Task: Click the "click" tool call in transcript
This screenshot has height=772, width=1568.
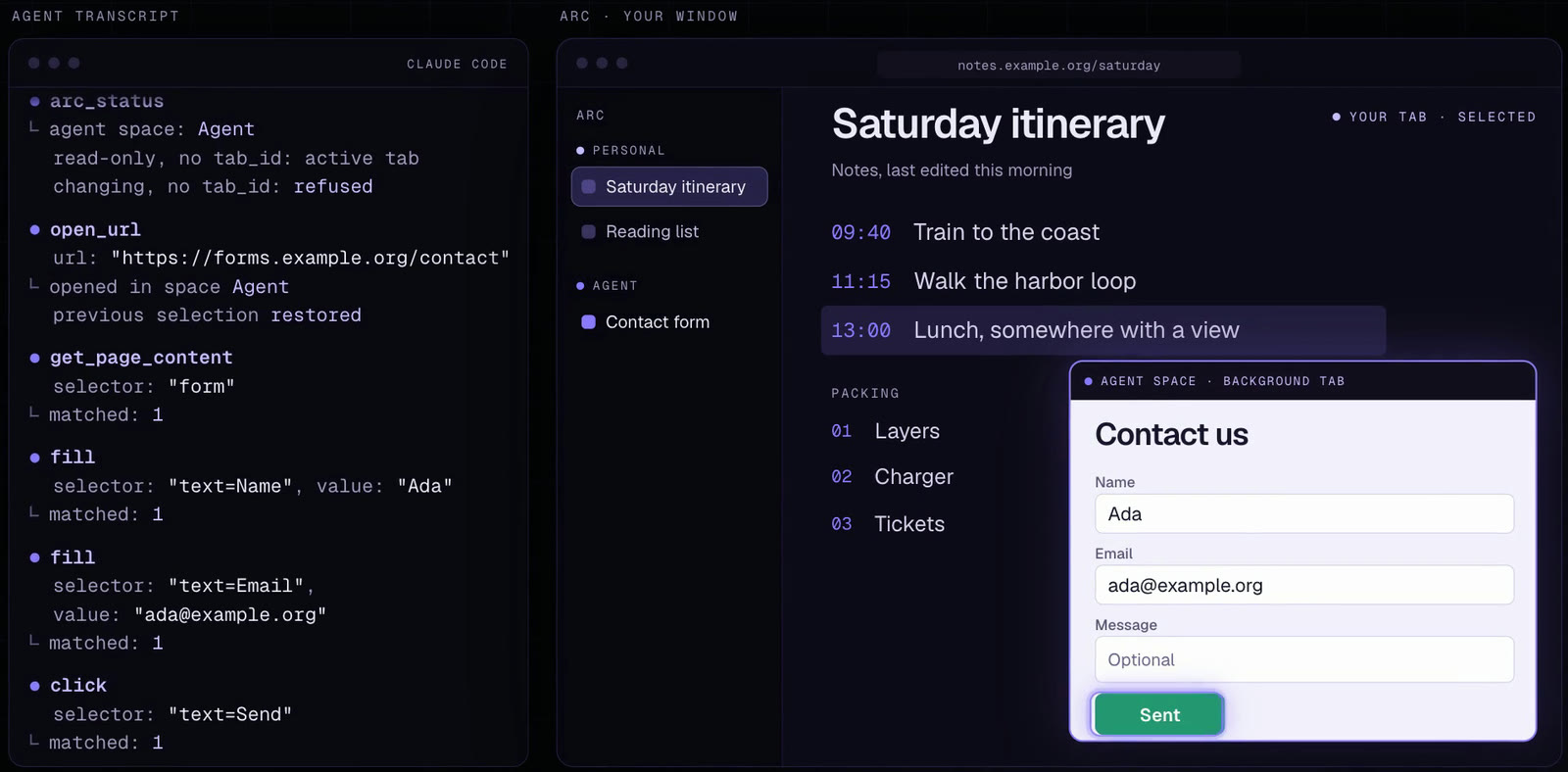Action: (x=78, y=685)
